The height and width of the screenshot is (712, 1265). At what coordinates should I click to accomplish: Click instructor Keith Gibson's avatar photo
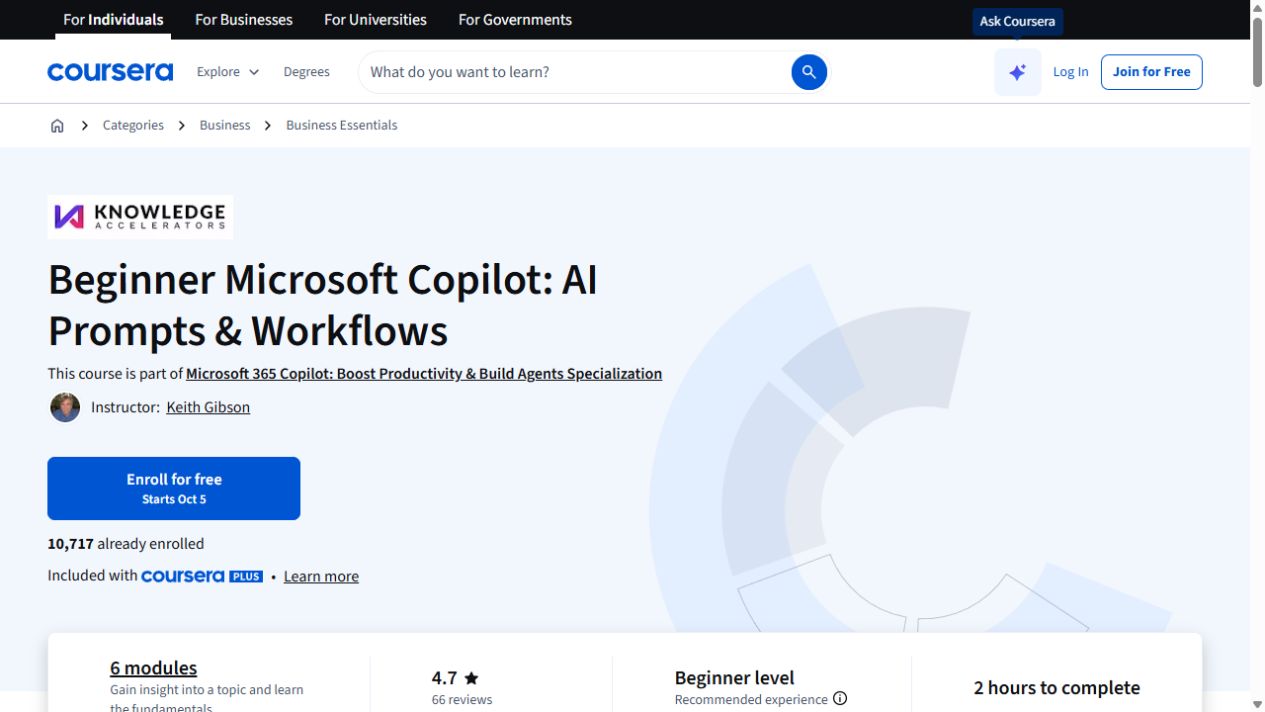(65, 407)
